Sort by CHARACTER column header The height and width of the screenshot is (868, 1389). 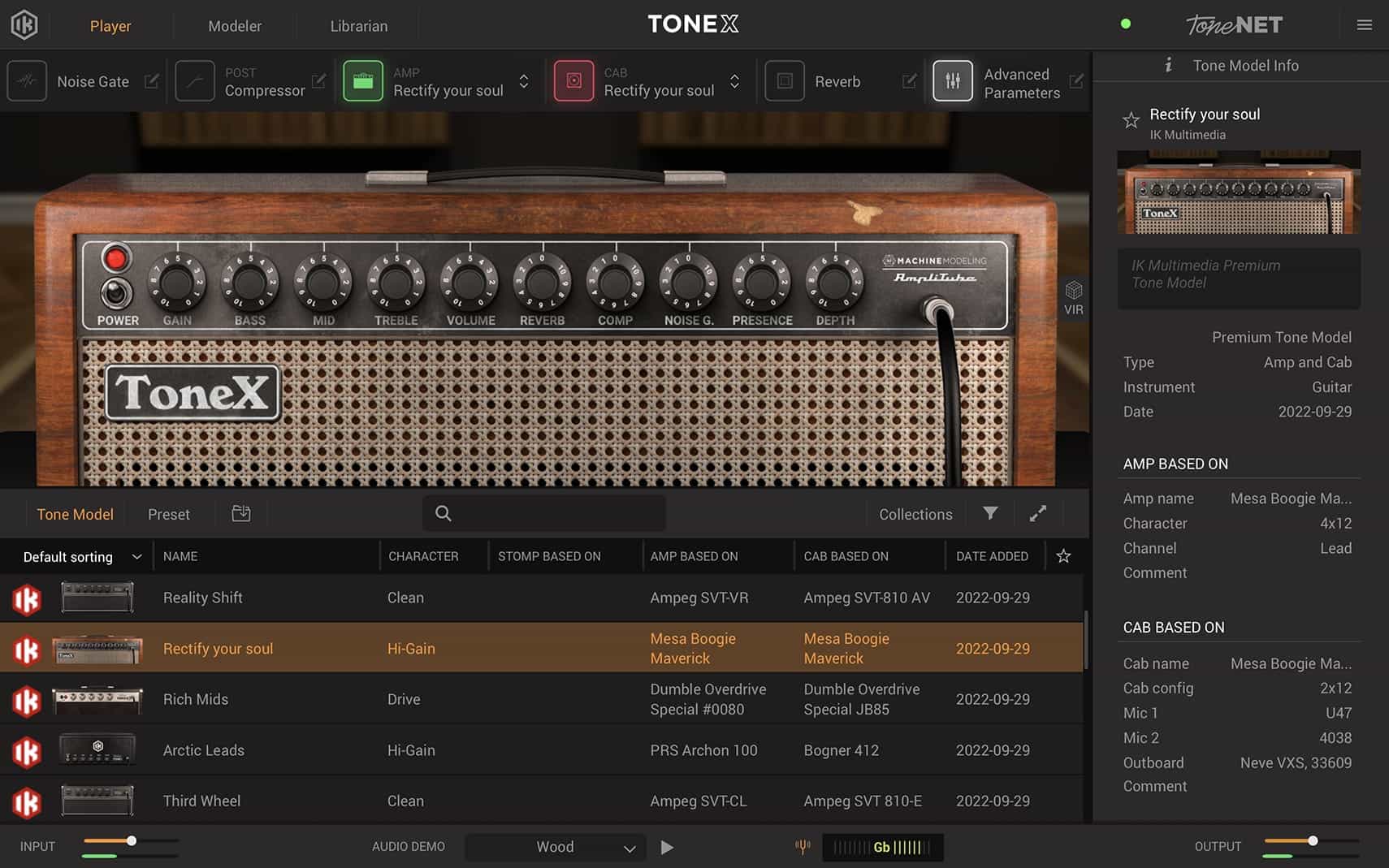click(x=423, y=556)
